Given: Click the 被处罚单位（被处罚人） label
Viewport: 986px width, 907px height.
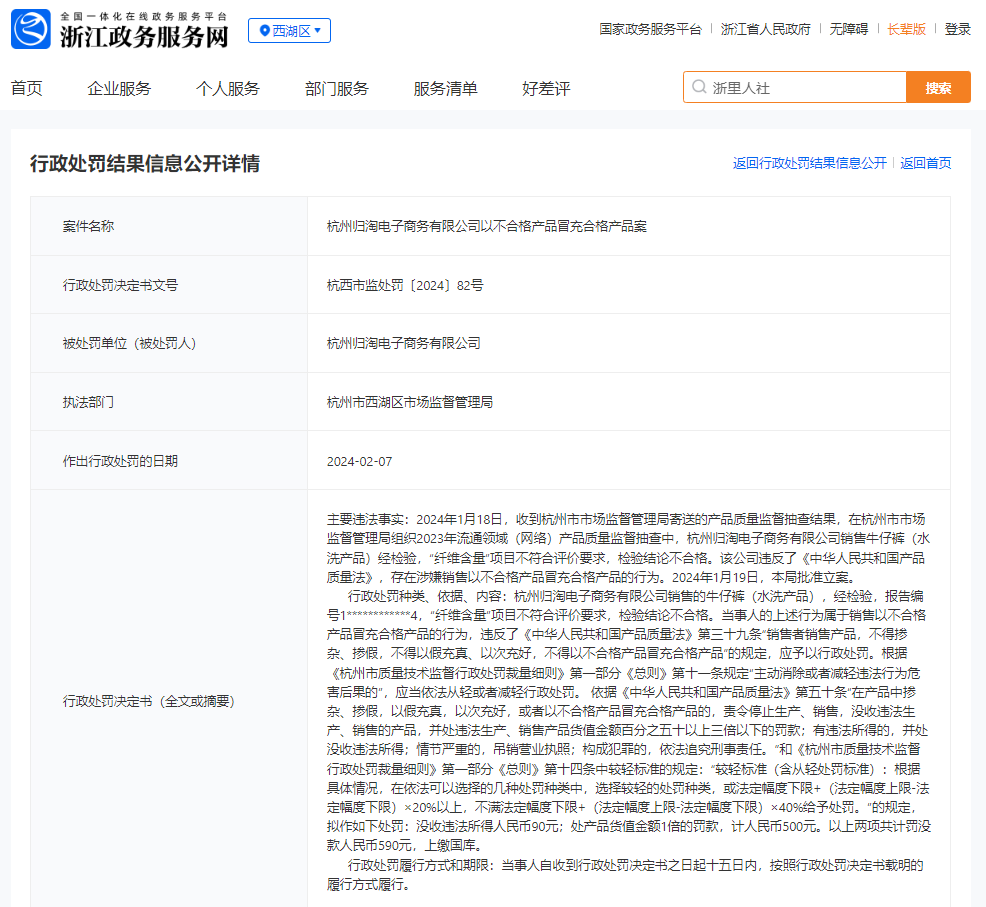Looking at the screenshot, I should click(130, 343).
